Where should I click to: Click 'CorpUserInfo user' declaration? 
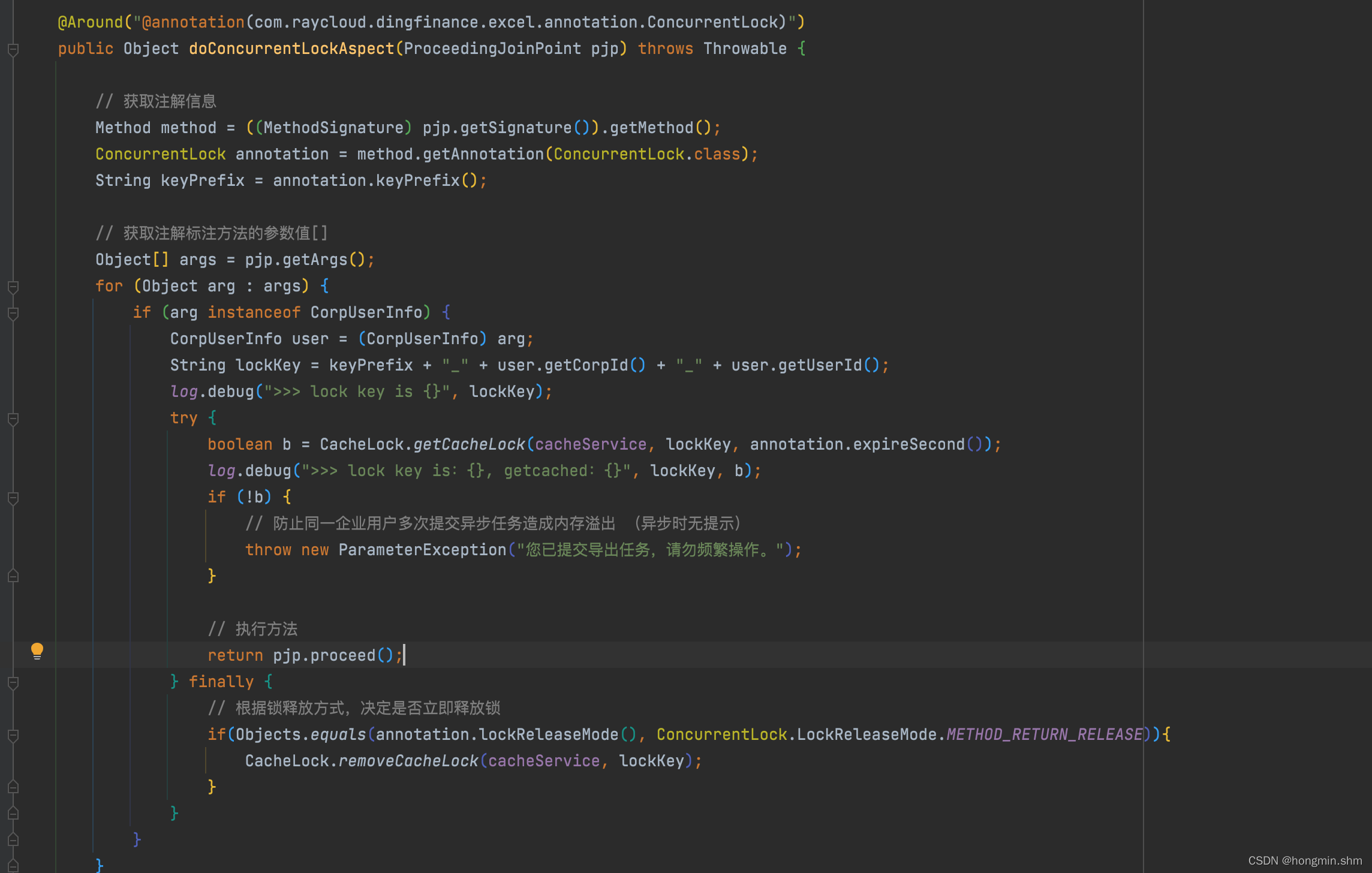[249, 339]
